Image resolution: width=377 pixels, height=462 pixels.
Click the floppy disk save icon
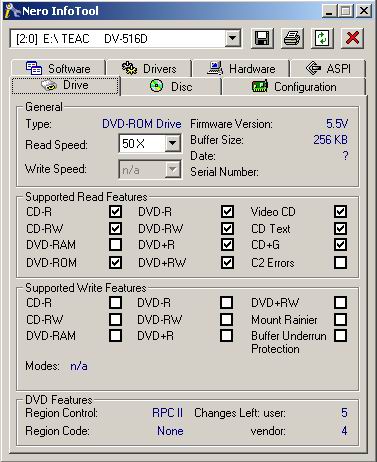262,38
